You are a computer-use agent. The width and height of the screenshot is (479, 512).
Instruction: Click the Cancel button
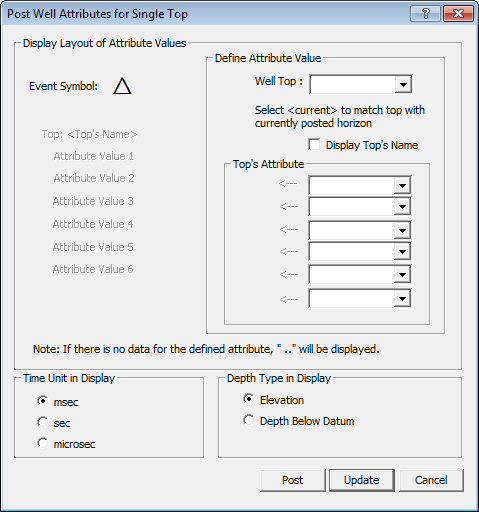tap(431, 480)
